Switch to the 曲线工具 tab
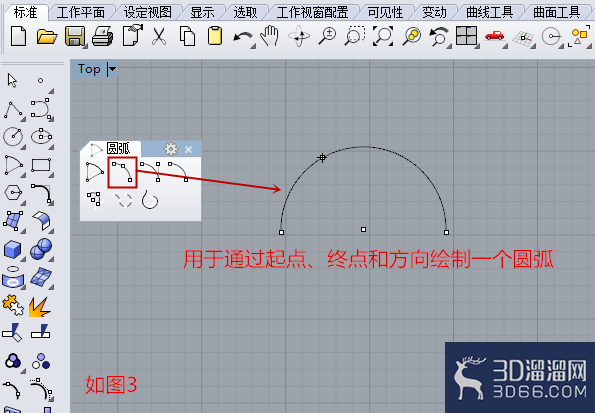 click(x=490, y=13)
